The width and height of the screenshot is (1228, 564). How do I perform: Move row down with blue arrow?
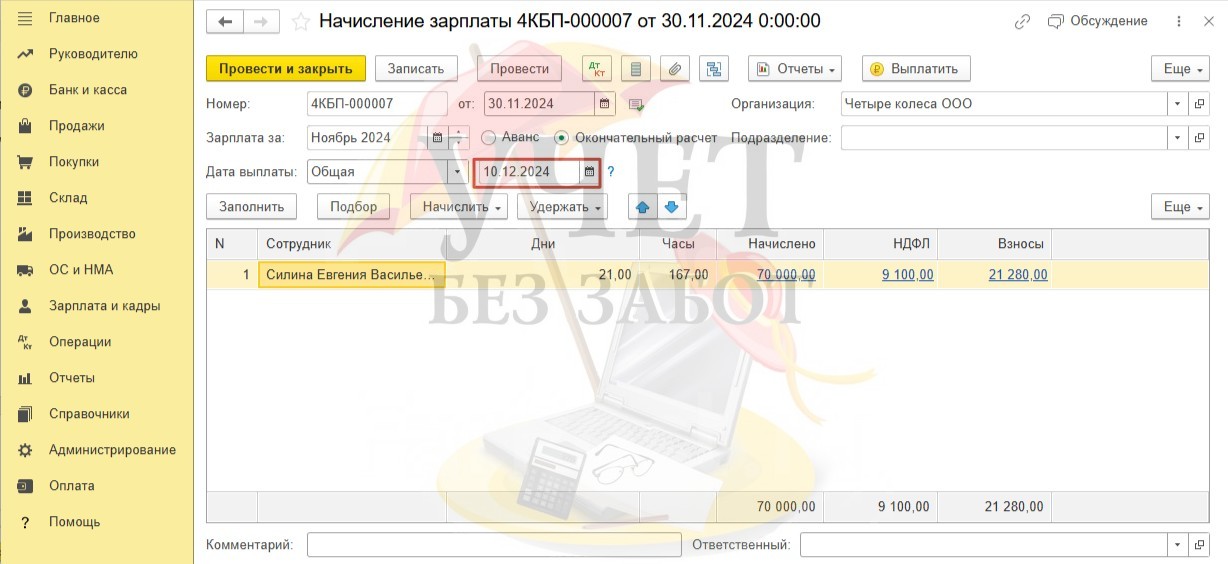point(671,207)
